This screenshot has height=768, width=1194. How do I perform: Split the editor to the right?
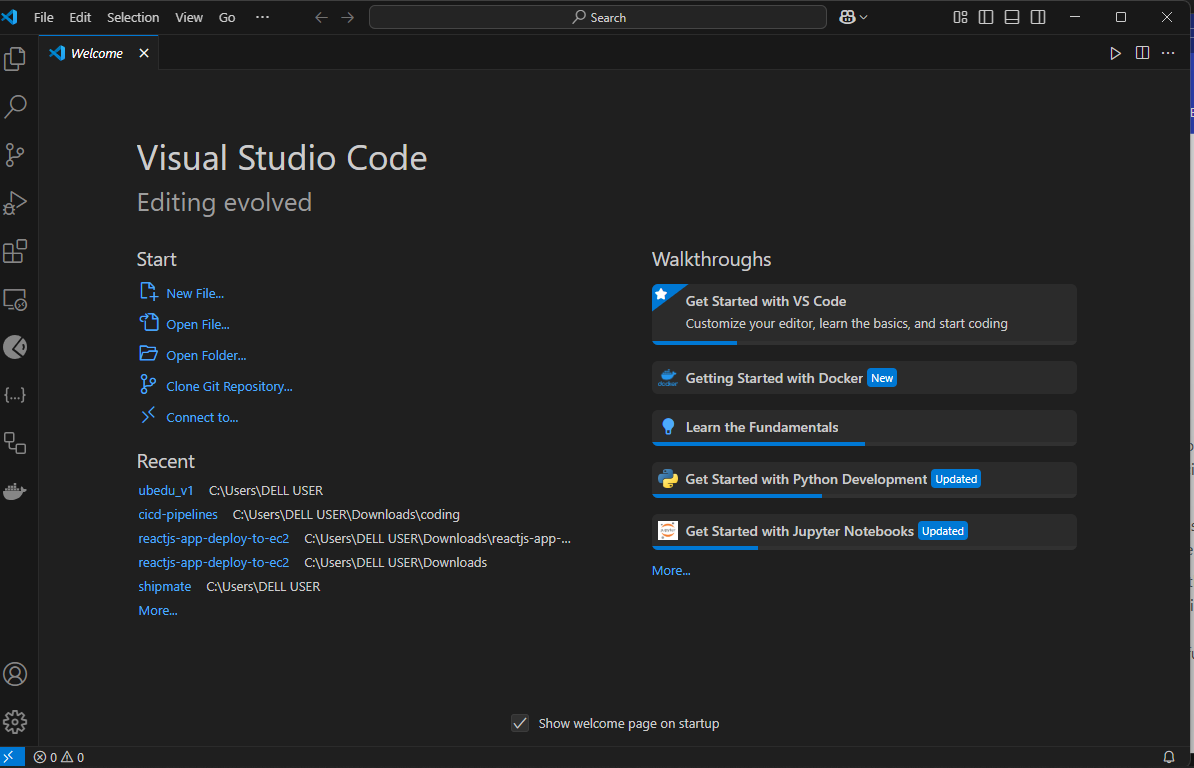pyautogui.click(x=1142, y=53)
